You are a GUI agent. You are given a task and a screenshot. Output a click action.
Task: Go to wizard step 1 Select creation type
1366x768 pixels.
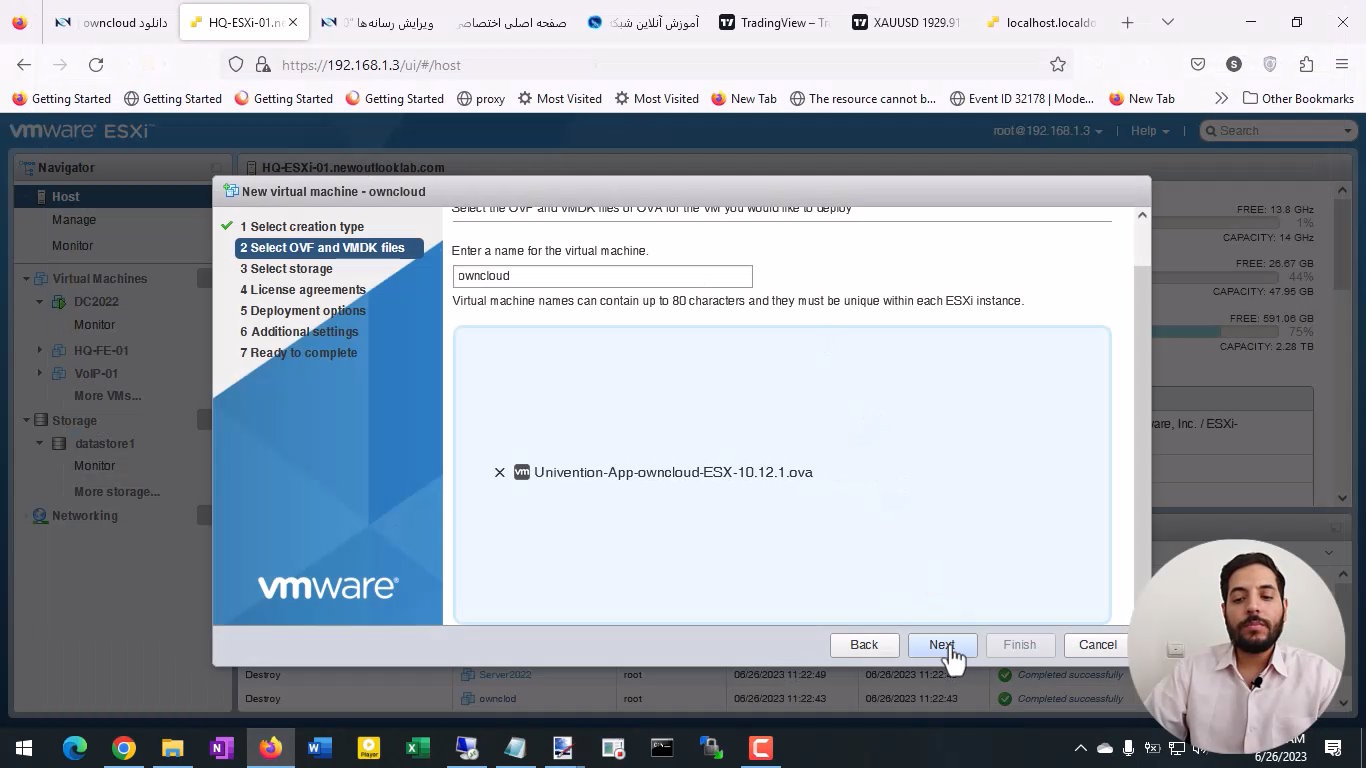point(301,227)
